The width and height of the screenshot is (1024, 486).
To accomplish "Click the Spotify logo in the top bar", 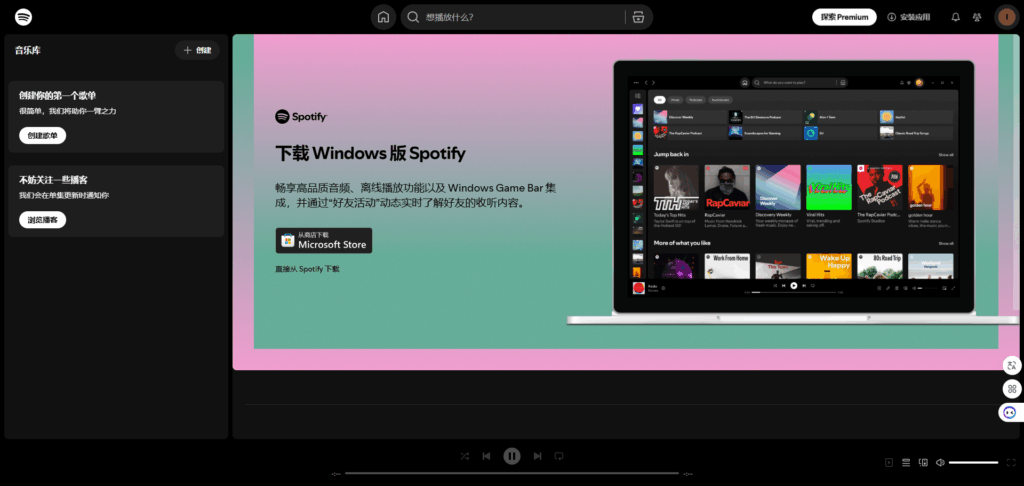I will 24,17.
